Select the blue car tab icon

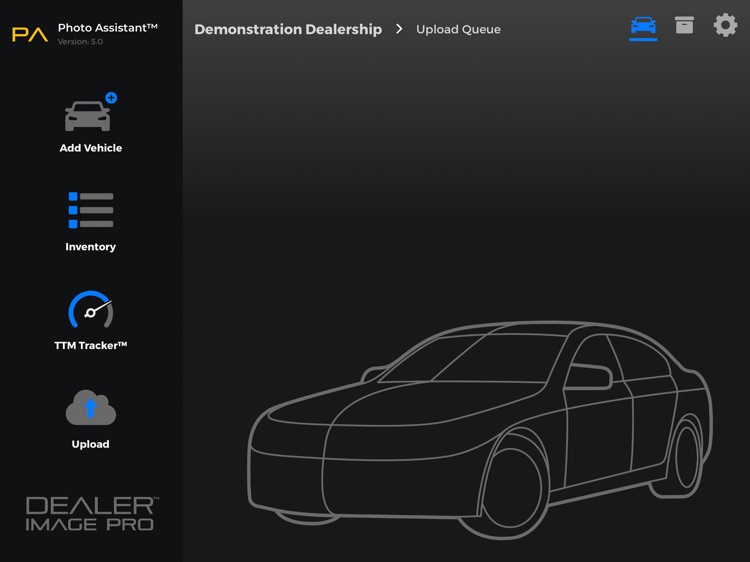pyautogui.click(x=643, y=25)
